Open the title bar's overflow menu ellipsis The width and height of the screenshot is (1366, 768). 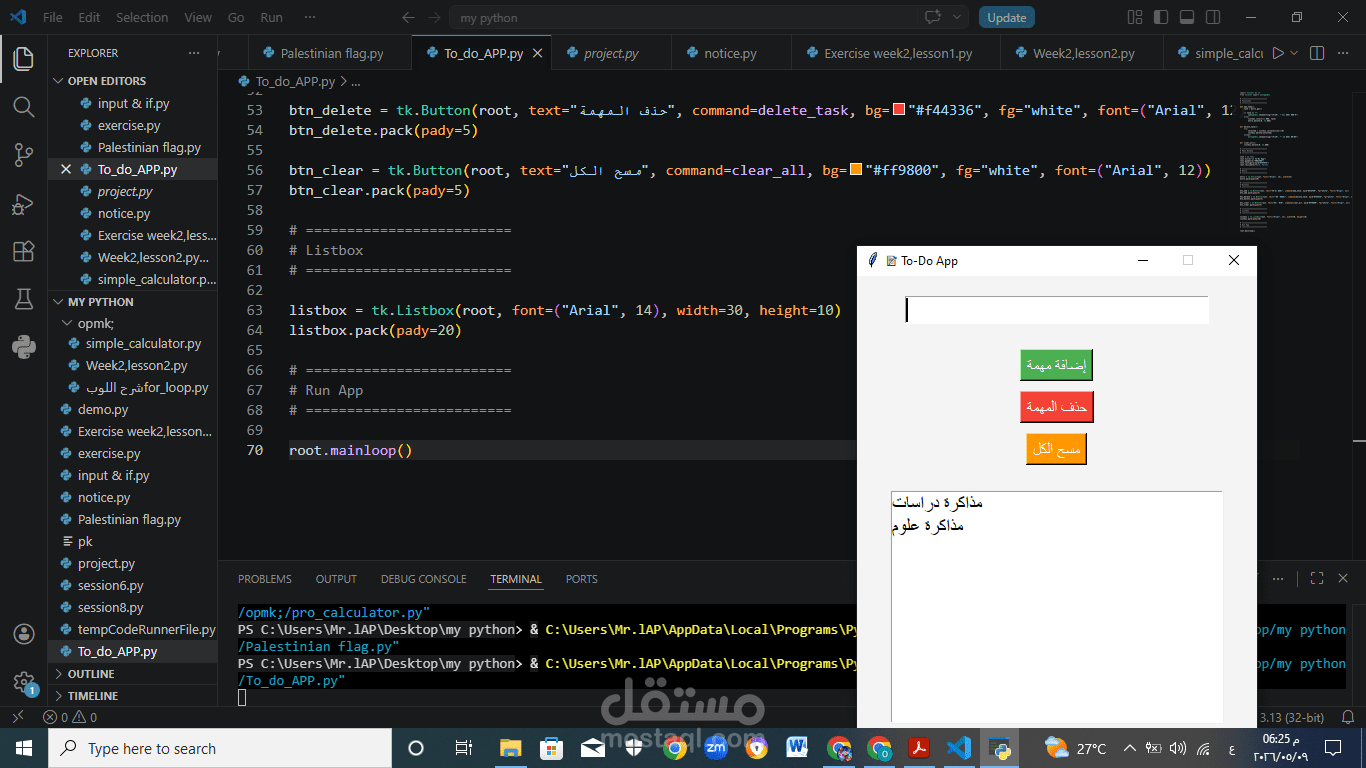coord(309,18)
